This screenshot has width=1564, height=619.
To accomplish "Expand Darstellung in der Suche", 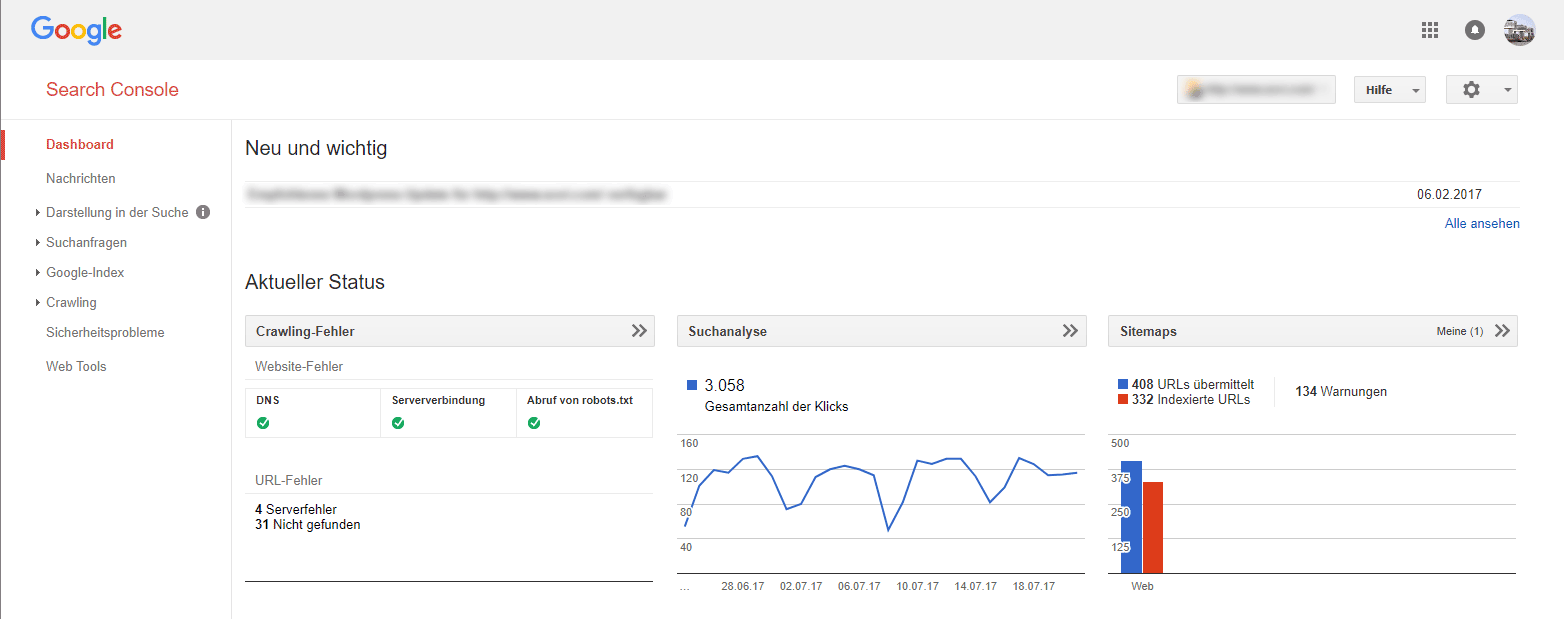I will [x=117, y=212].
